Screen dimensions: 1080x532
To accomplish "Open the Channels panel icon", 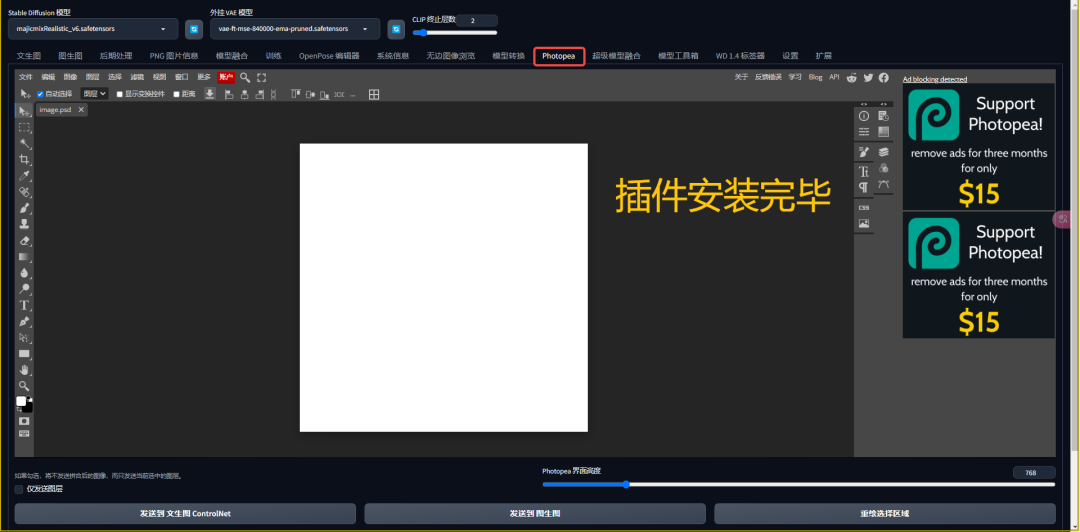I will pos(884,168).
